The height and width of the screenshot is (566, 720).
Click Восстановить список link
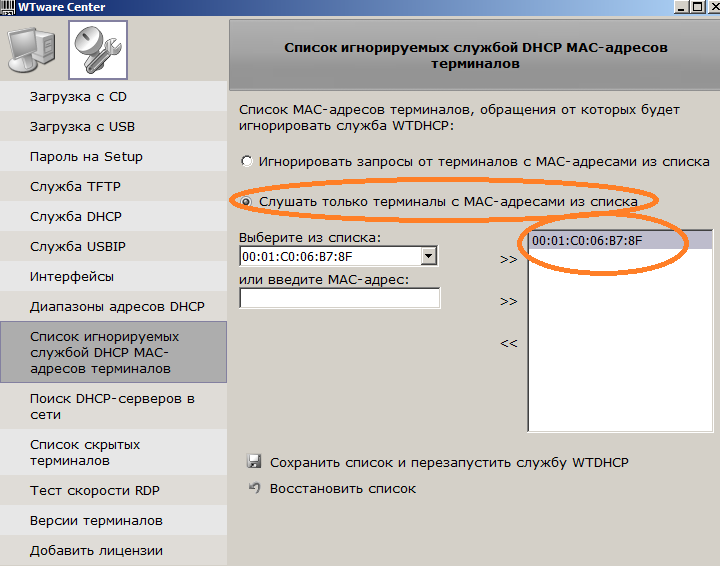pos(343,489)
